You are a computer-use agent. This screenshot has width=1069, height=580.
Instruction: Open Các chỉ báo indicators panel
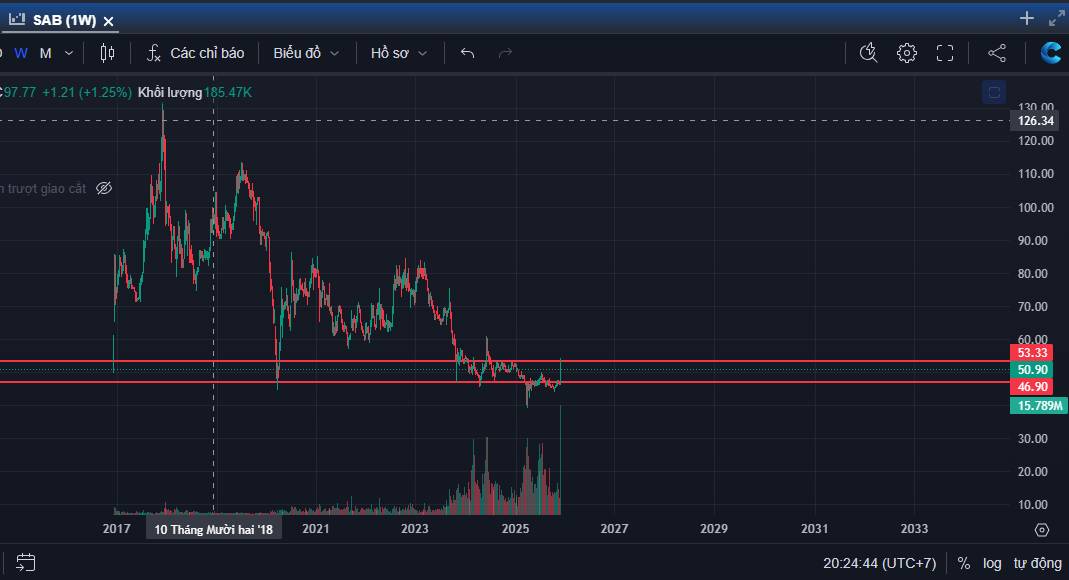point(196,53)
